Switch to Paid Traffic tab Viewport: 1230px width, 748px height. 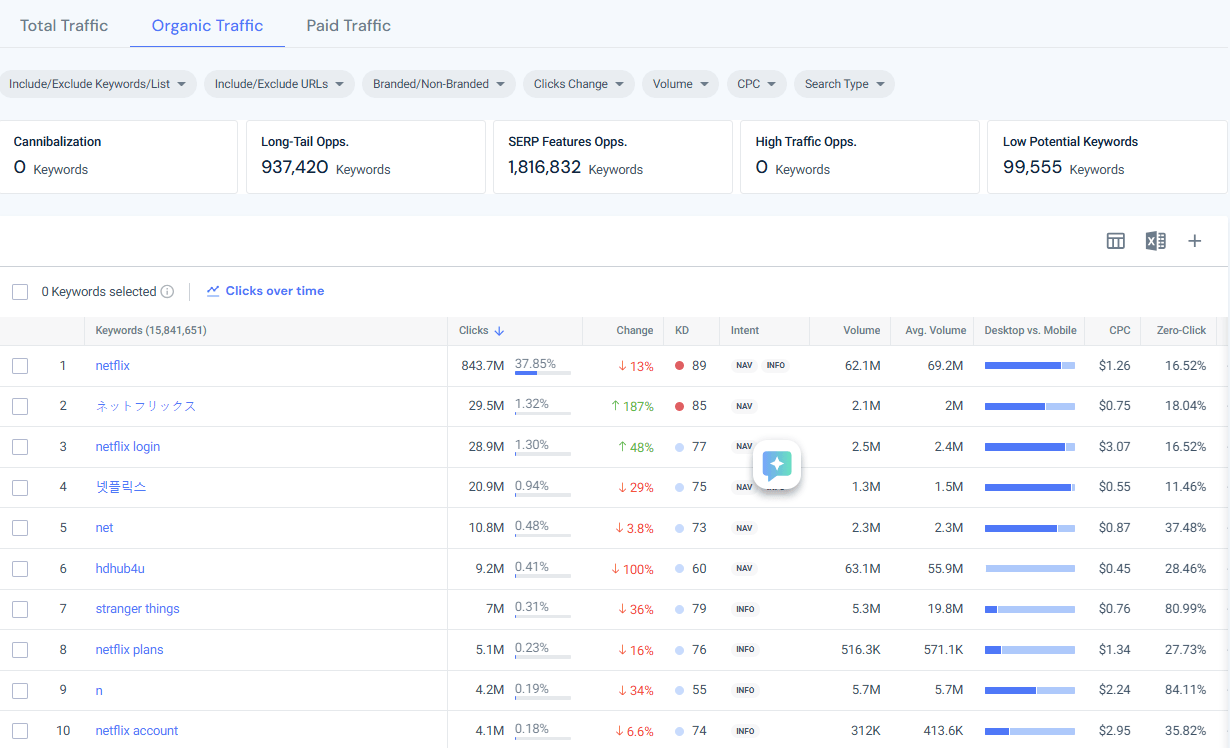tap(348, 25)
